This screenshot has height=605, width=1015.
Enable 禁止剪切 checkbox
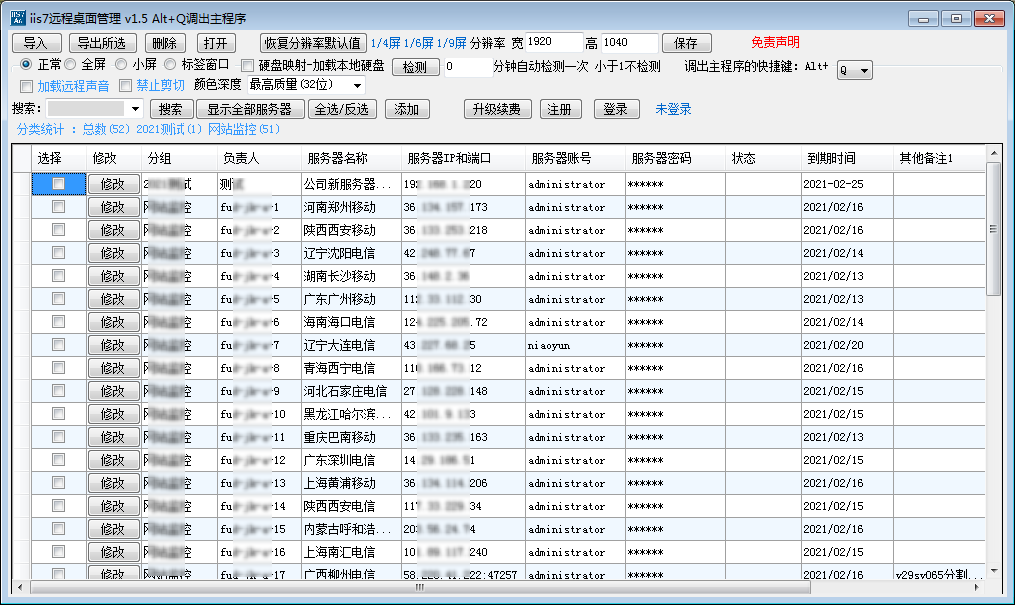[x=126, y=85]
